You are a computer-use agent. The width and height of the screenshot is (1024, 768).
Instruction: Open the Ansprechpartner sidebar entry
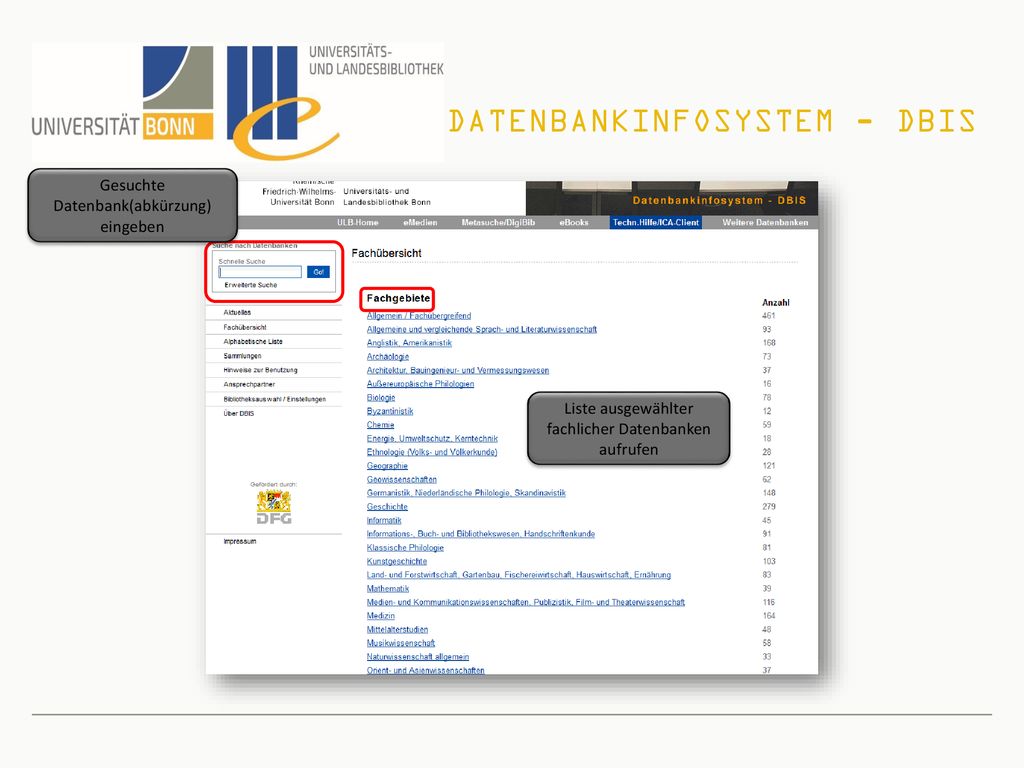[x=249, y=385]
